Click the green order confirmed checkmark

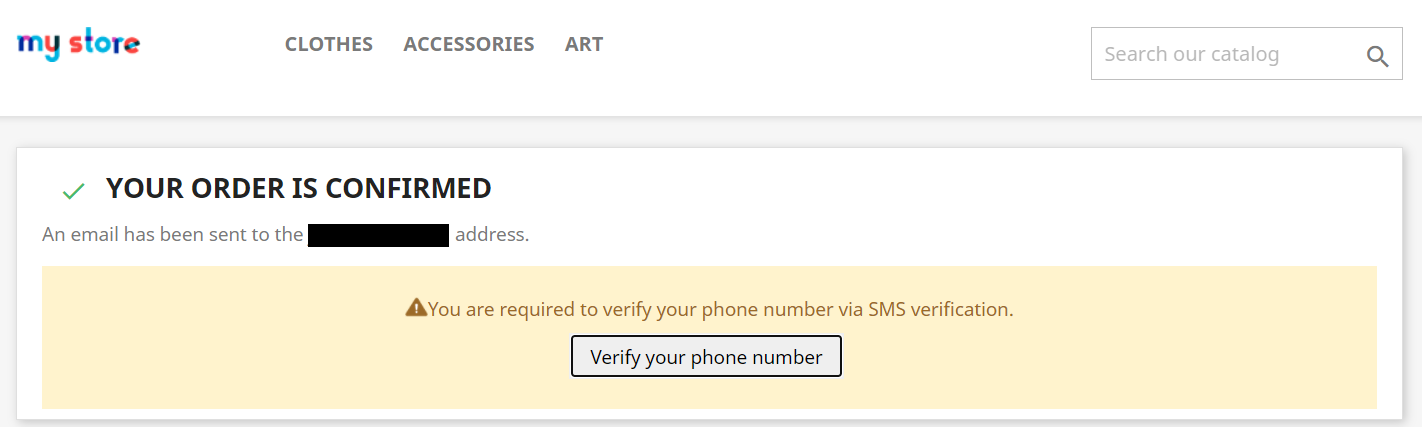(73, 190)
